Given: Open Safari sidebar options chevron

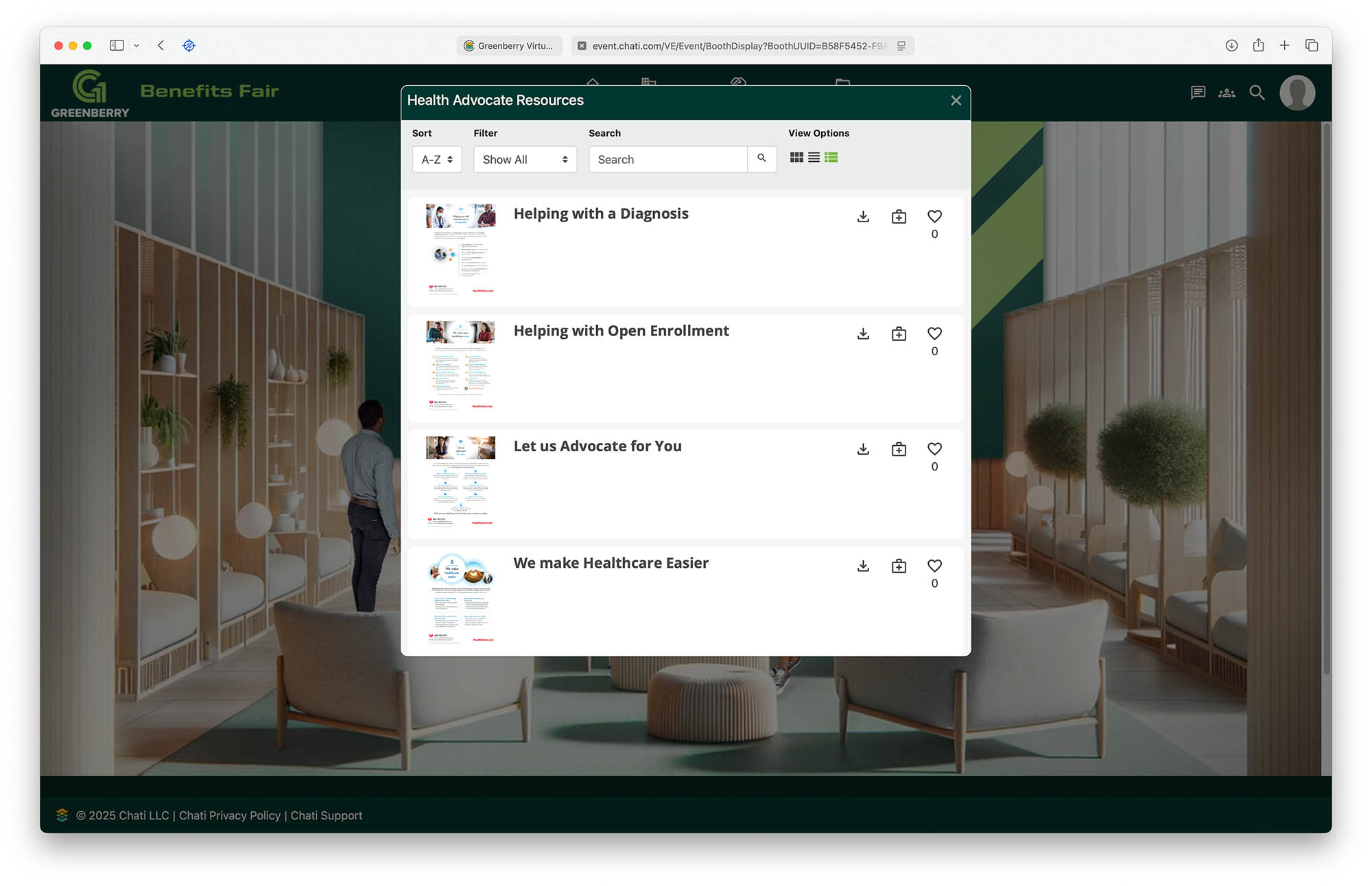Looking at the screenshot, I should pyautogui.click(x=137, y=45).
